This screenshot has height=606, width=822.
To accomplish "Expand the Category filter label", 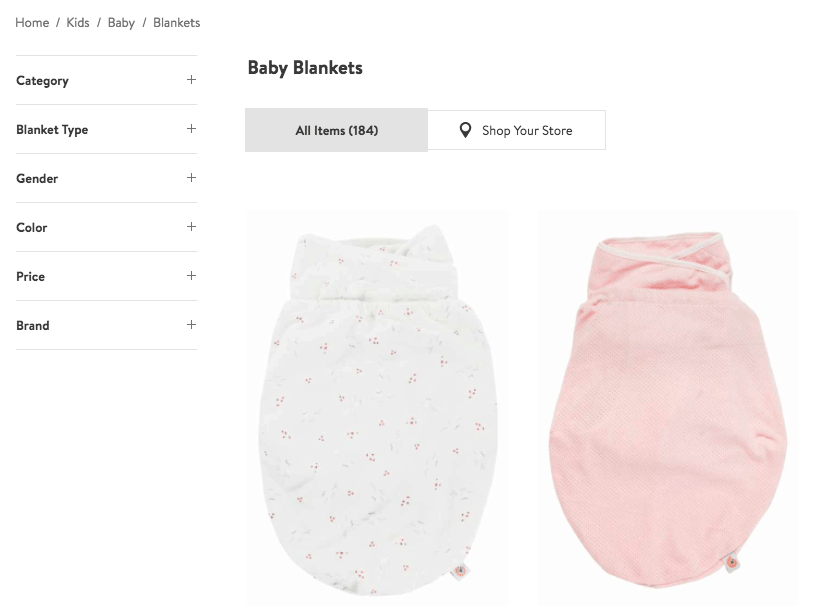I will tap(43, 81).
